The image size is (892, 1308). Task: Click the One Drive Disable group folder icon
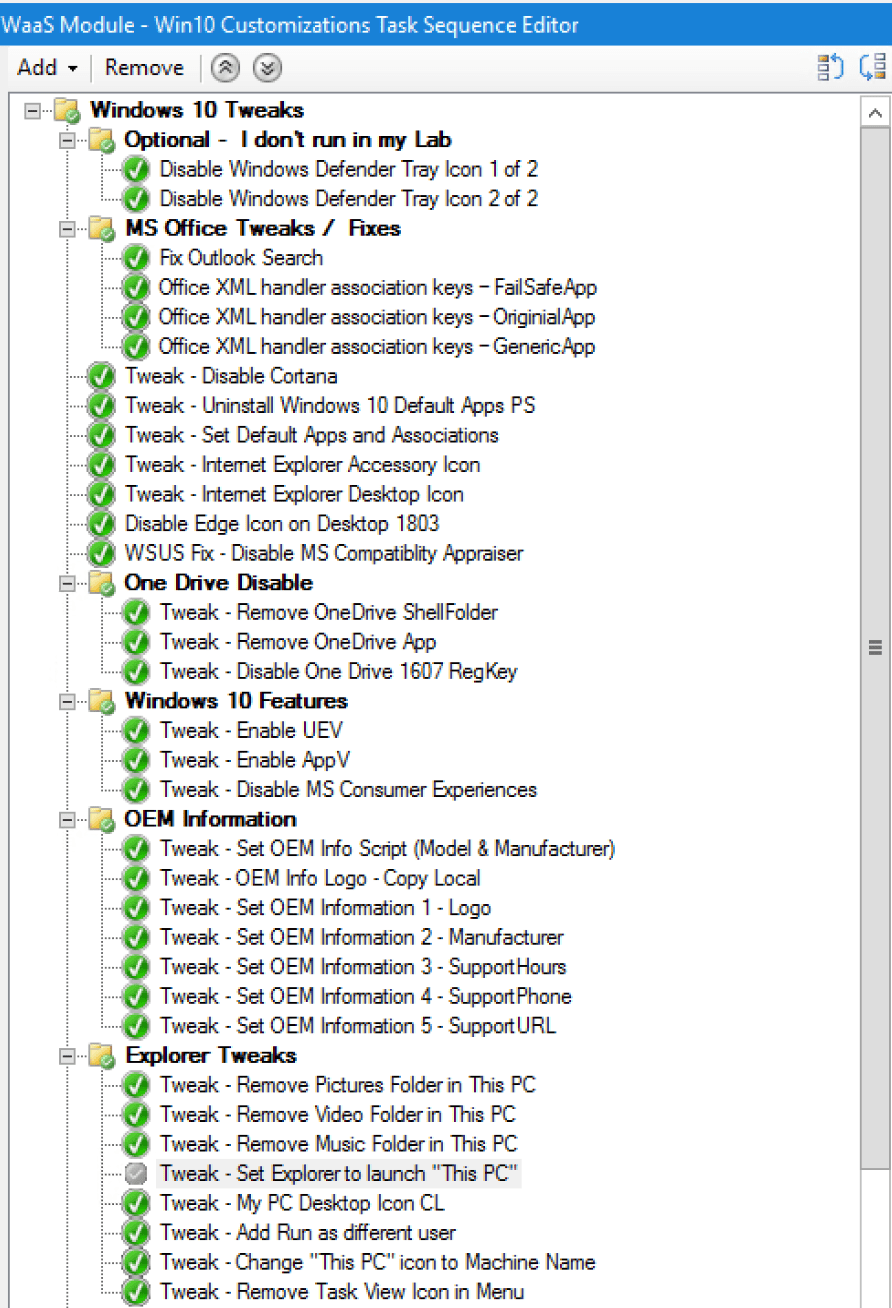(100, 583)
